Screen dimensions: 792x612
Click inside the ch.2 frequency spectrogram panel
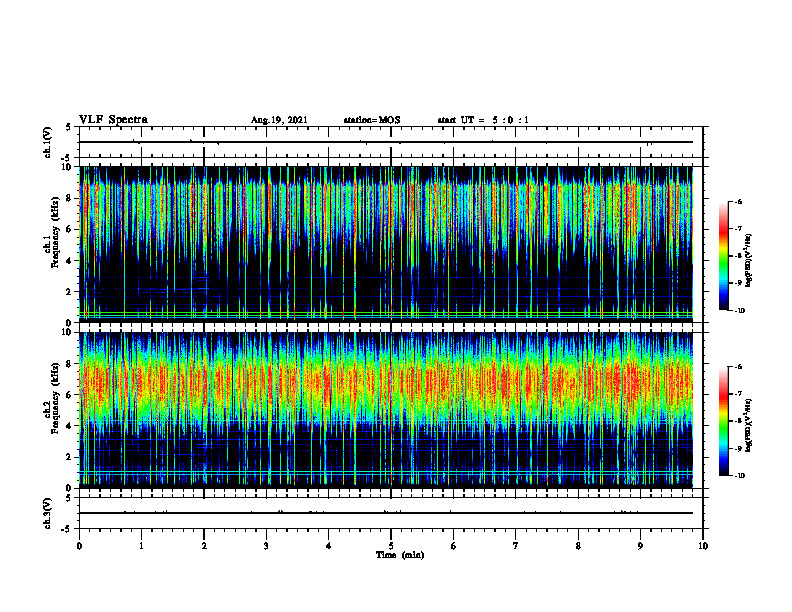(x=386, y=410)
